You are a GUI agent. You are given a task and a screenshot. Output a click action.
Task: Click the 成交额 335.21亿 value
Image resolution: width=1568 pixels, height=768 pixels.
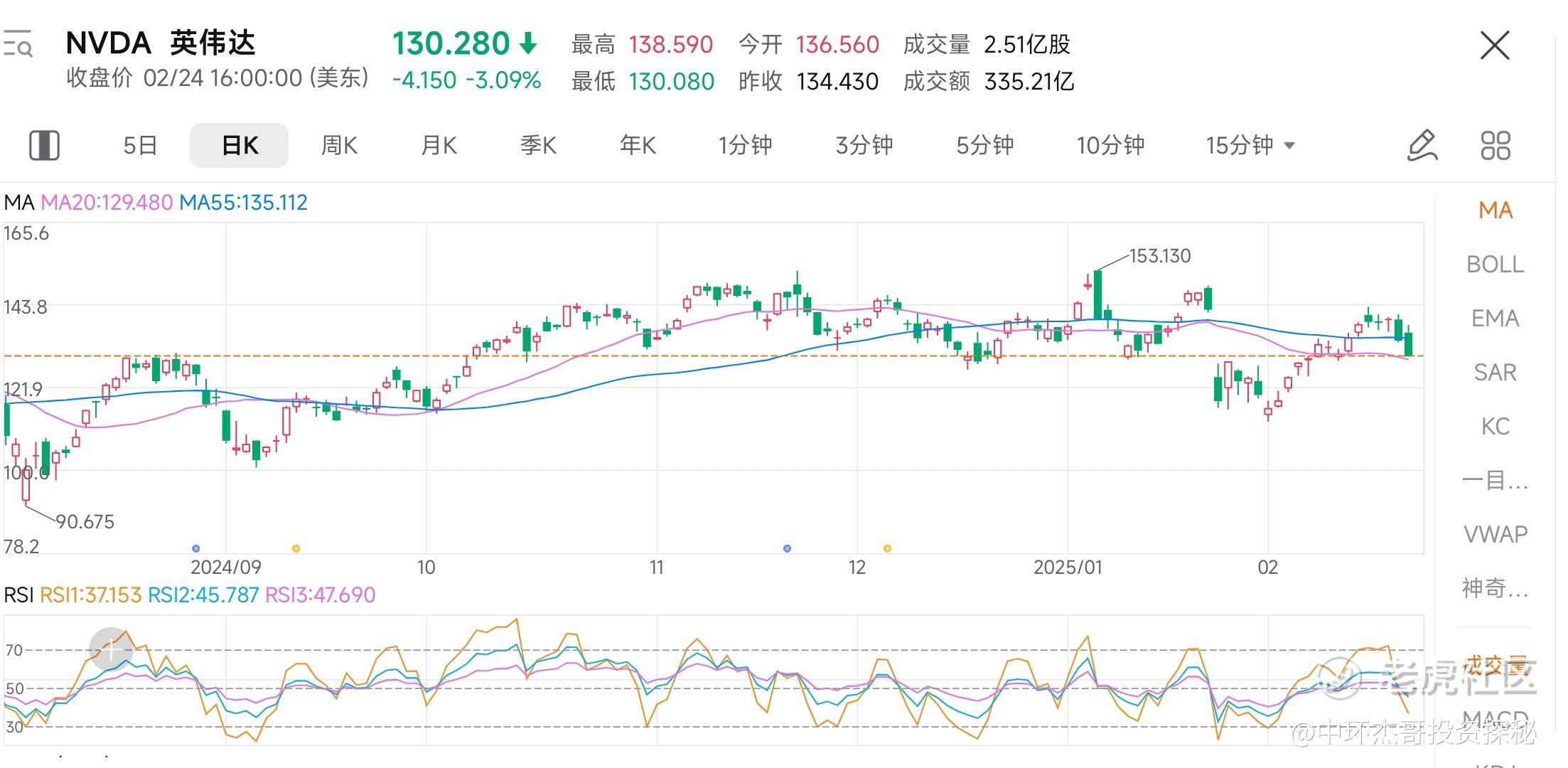pos(1029,82)
